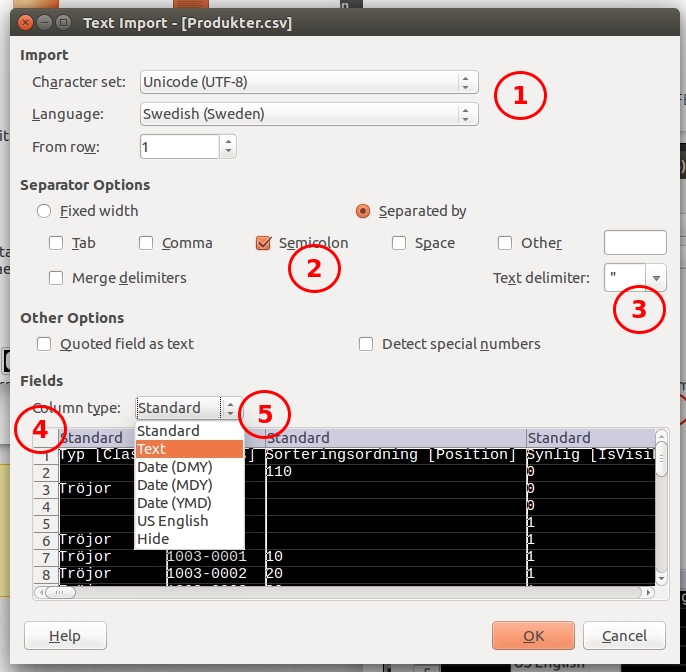This screenshot has height=672, width=686.
Task: Open the Language dropdown
Action: click(x=309, y=114)
